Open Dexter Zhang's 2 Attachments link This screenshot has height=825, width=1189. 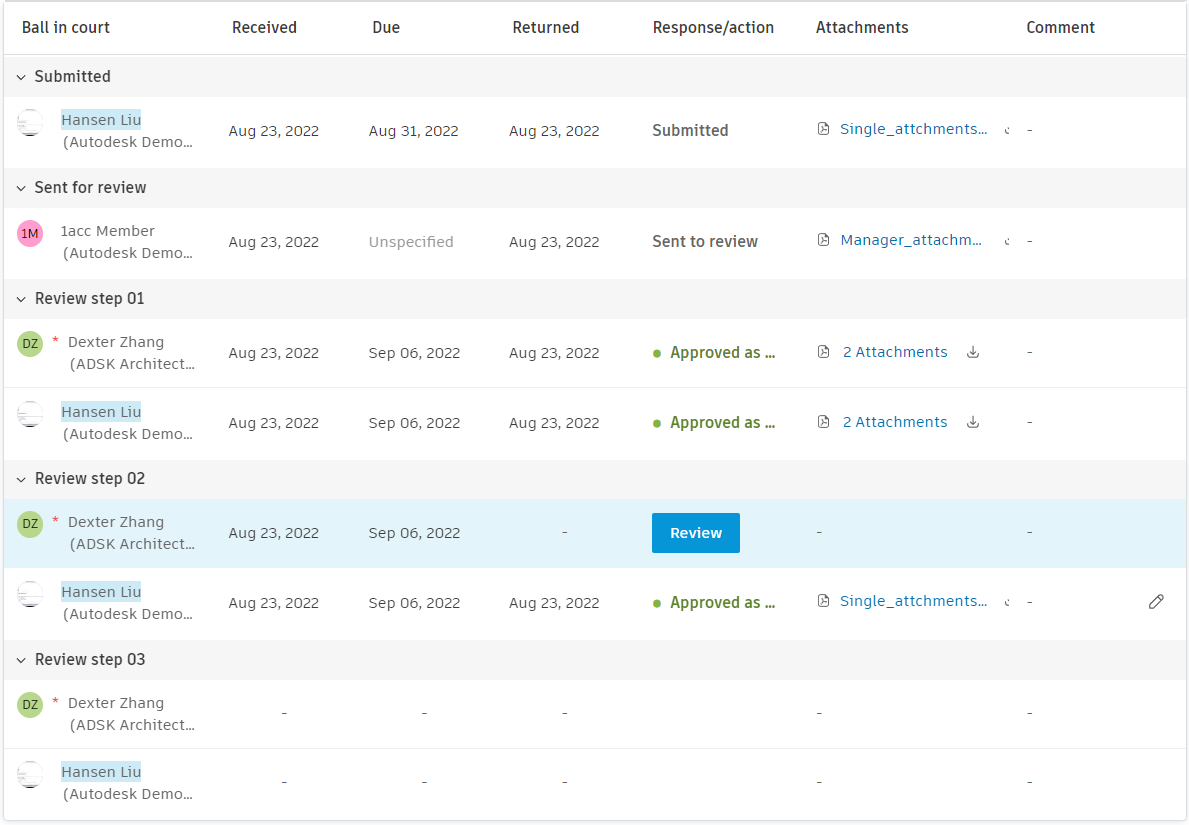(895, 352)
